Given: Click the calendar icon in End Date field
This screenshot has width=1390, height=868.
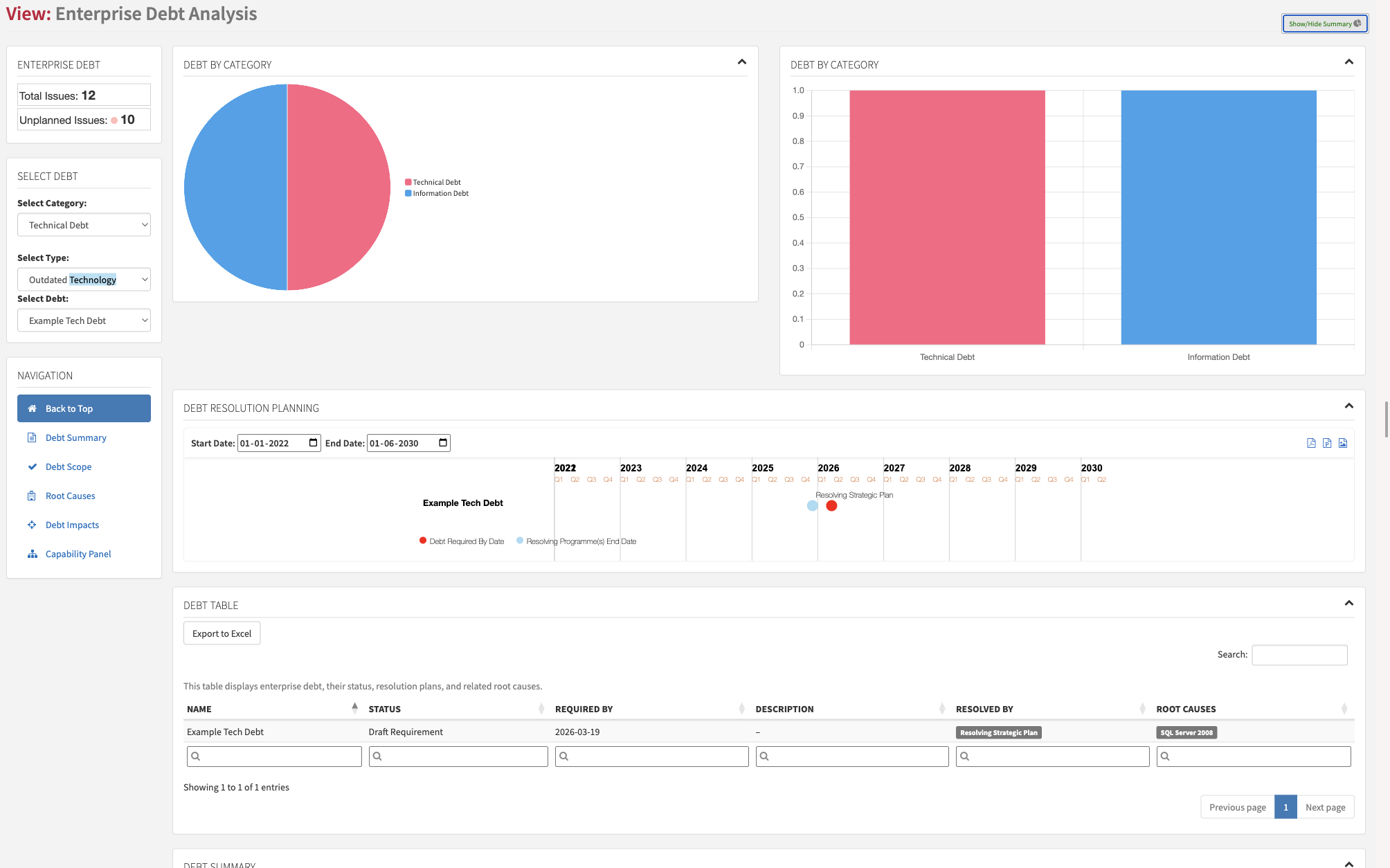Looking at the screenshot, I should 443,443.
